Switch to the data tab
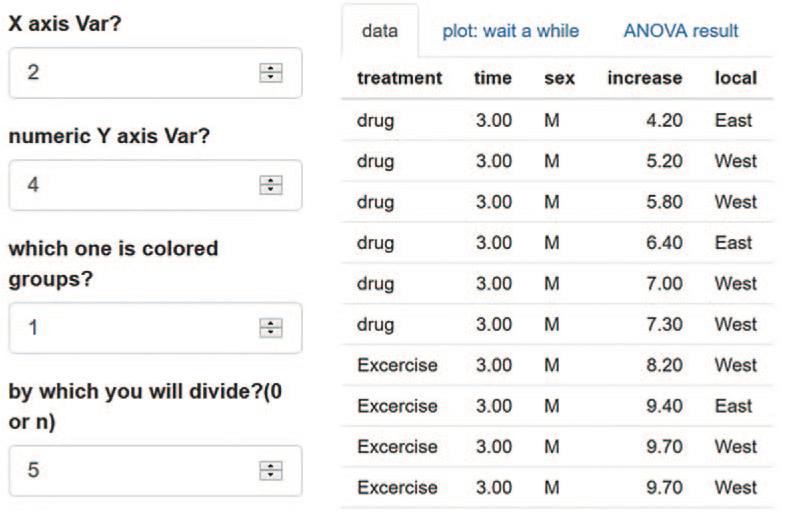Image resolution: width=786 pixels, height=512 pixels. pyautogui.click(x=380, y=31)
